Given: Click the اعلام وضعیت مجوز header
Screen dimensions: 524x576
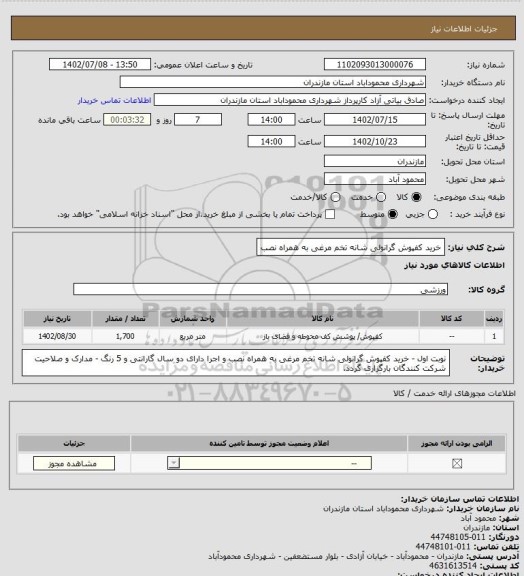Looking at the screenshot, I should 269,443.
